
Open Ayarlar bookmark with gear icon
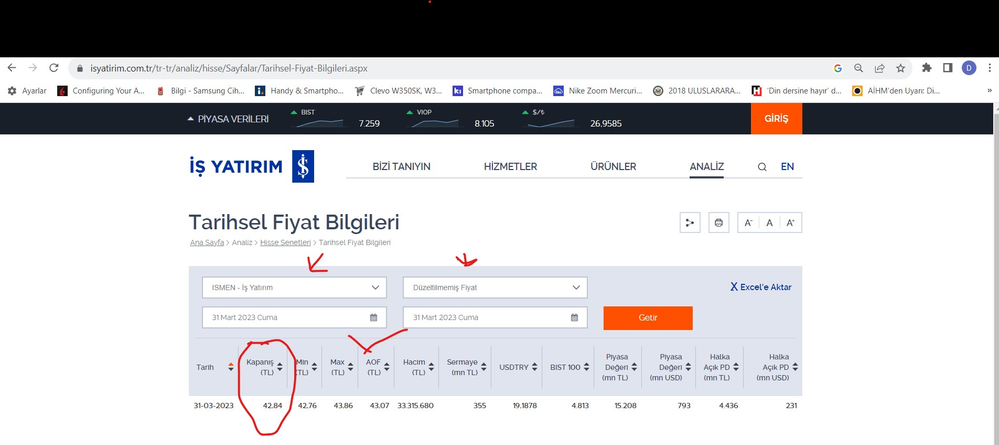[27, 91]
